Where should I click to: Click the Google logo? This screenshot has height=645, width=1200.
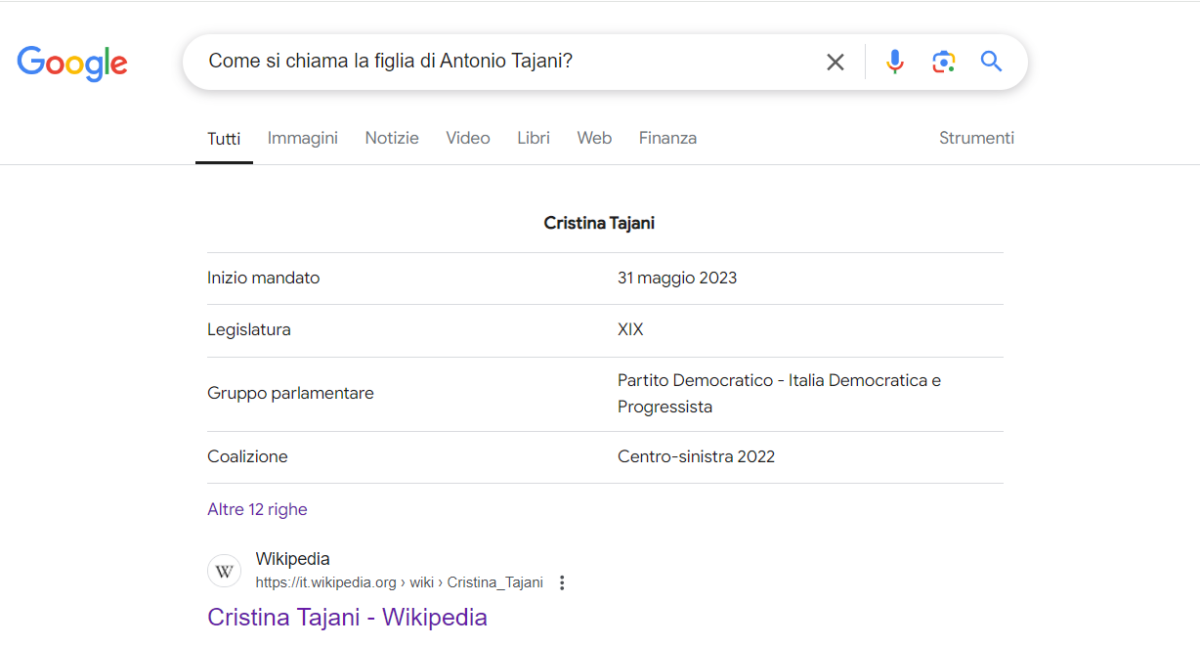coord(72,63)
